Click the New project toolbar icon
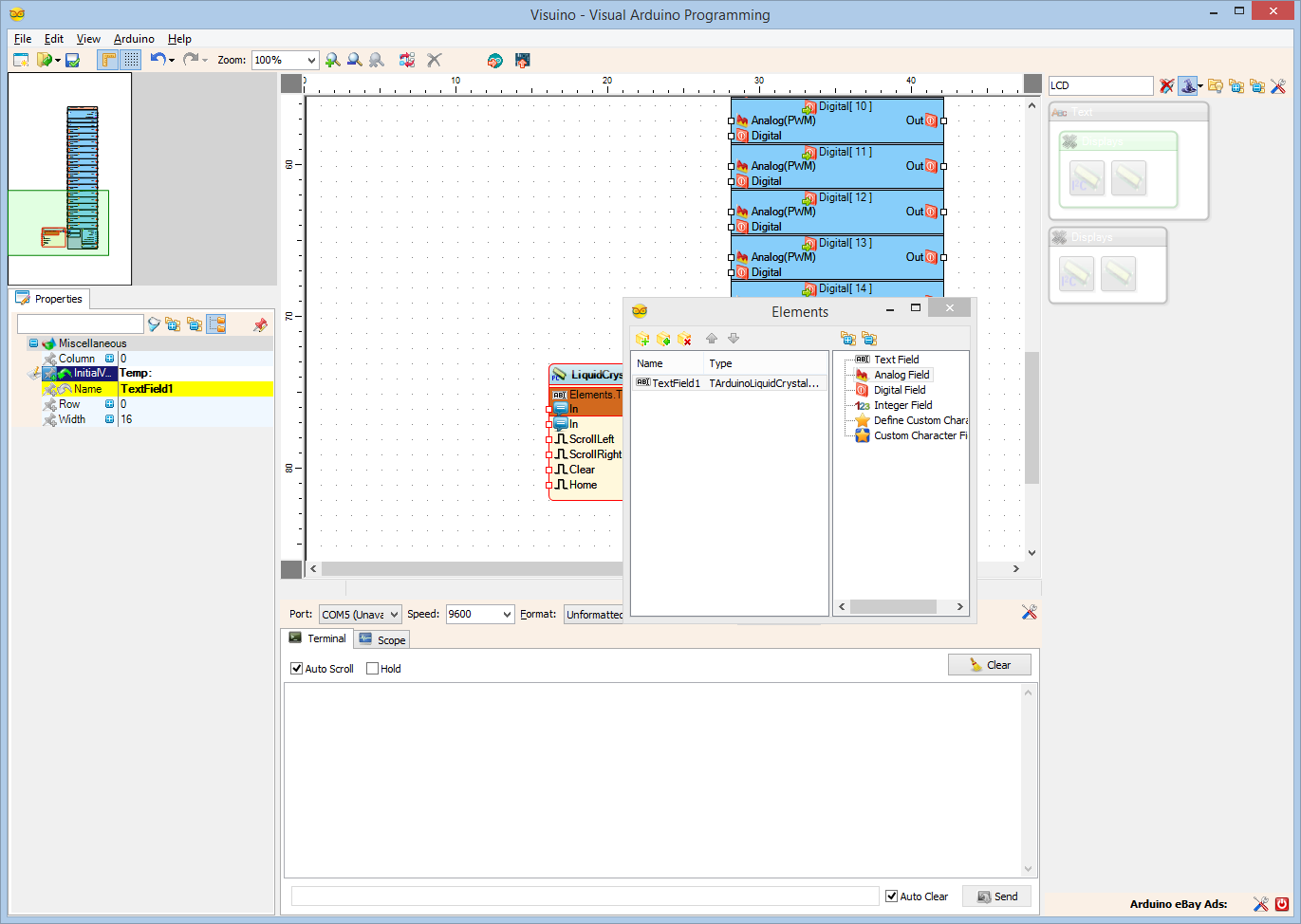Screen dimensions: 1301x924 (x=21, y=60)
